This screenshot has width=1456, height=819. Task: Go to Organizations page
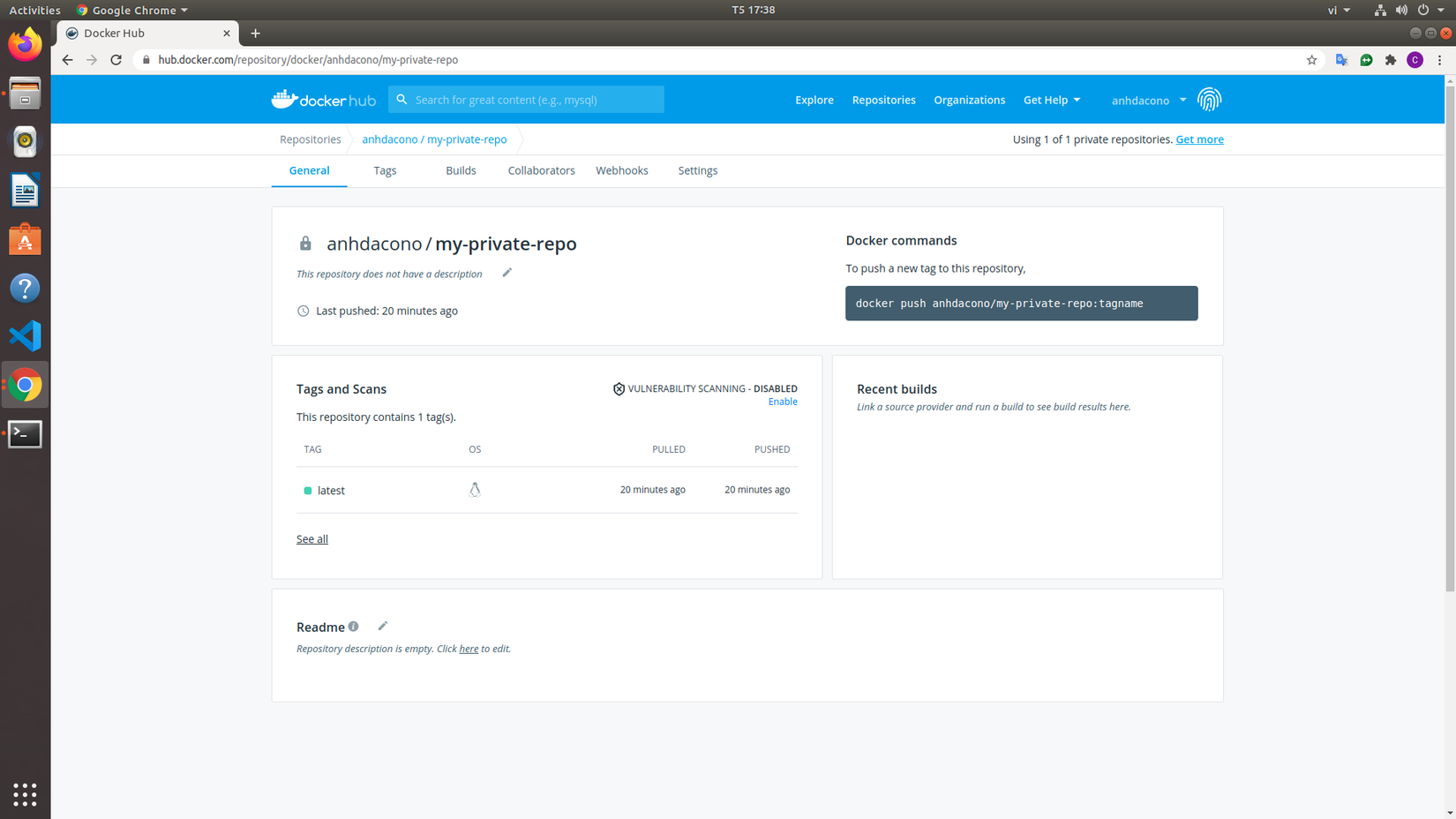(x=969, y=100)
